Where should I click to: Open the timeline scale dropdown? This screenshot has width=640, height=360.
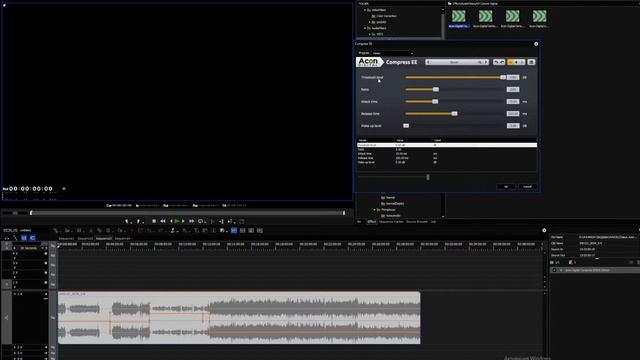[x=42, y=248]
